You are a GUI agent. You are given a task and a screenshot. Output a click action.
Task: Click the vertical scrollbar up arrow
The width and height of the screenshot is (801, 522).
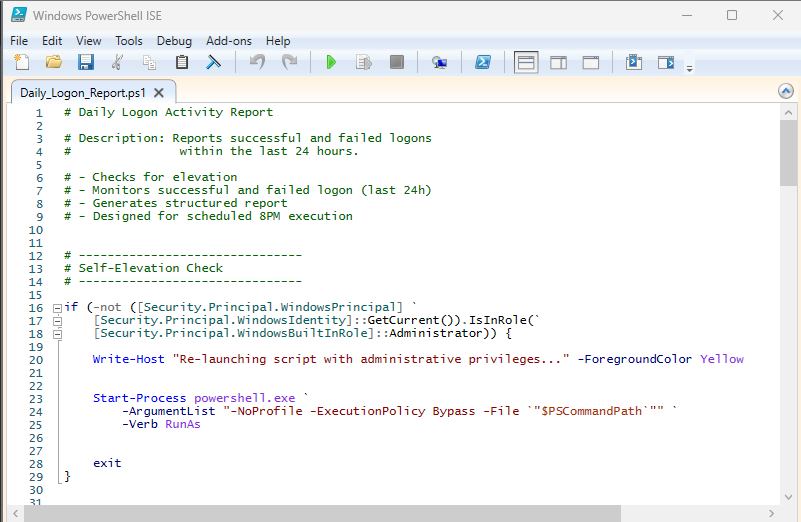(x=788, y=112)
